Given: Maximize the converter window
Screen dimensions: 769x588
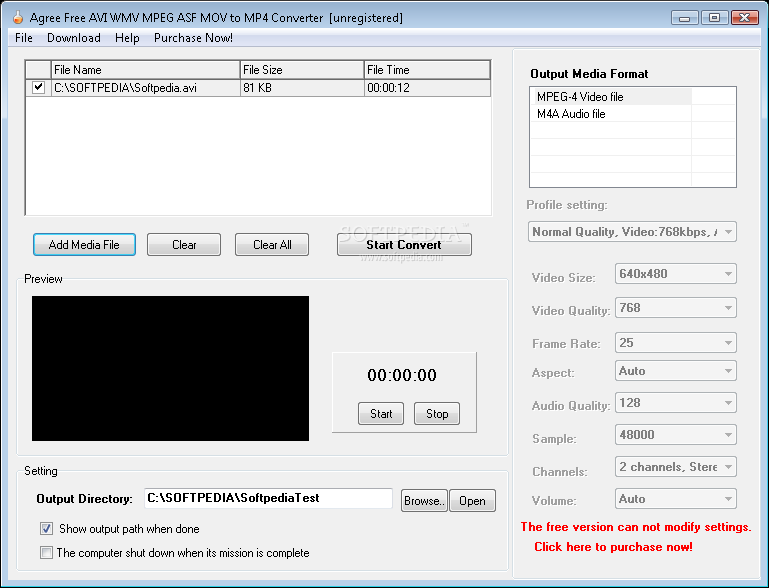Looking at the screenshot, I should click(715, 18).
